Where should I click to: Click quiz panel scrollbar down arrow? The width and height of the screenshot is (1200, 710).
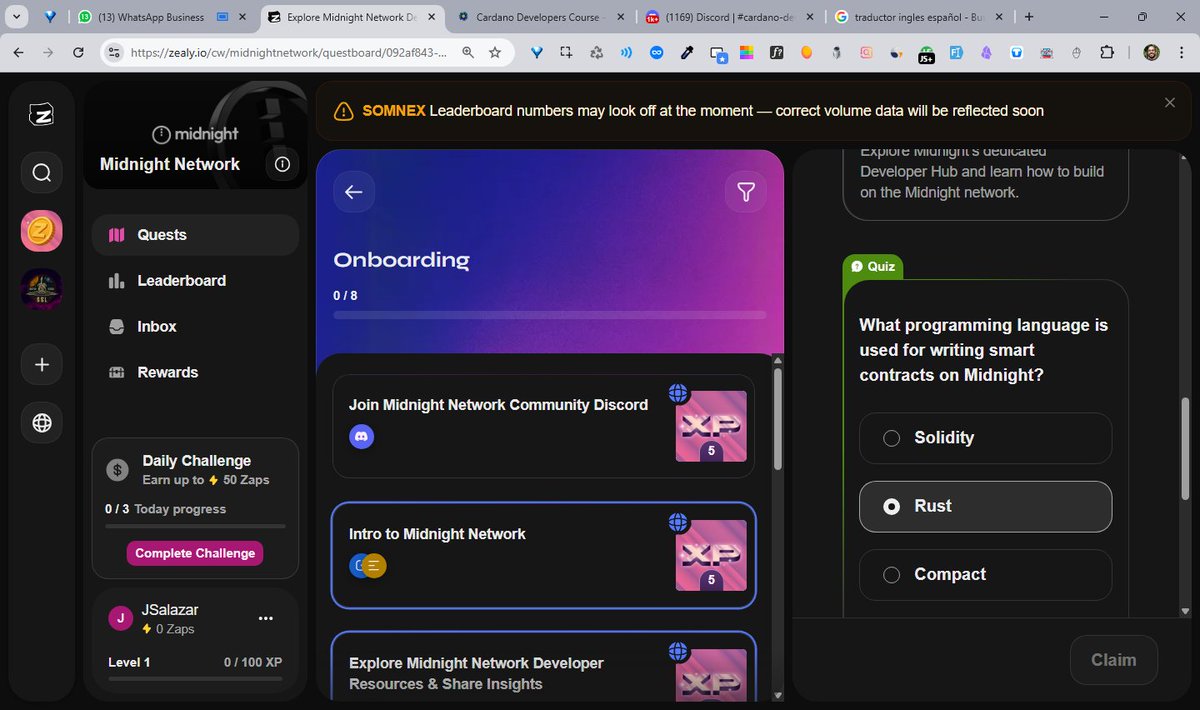pos(1185,610)
